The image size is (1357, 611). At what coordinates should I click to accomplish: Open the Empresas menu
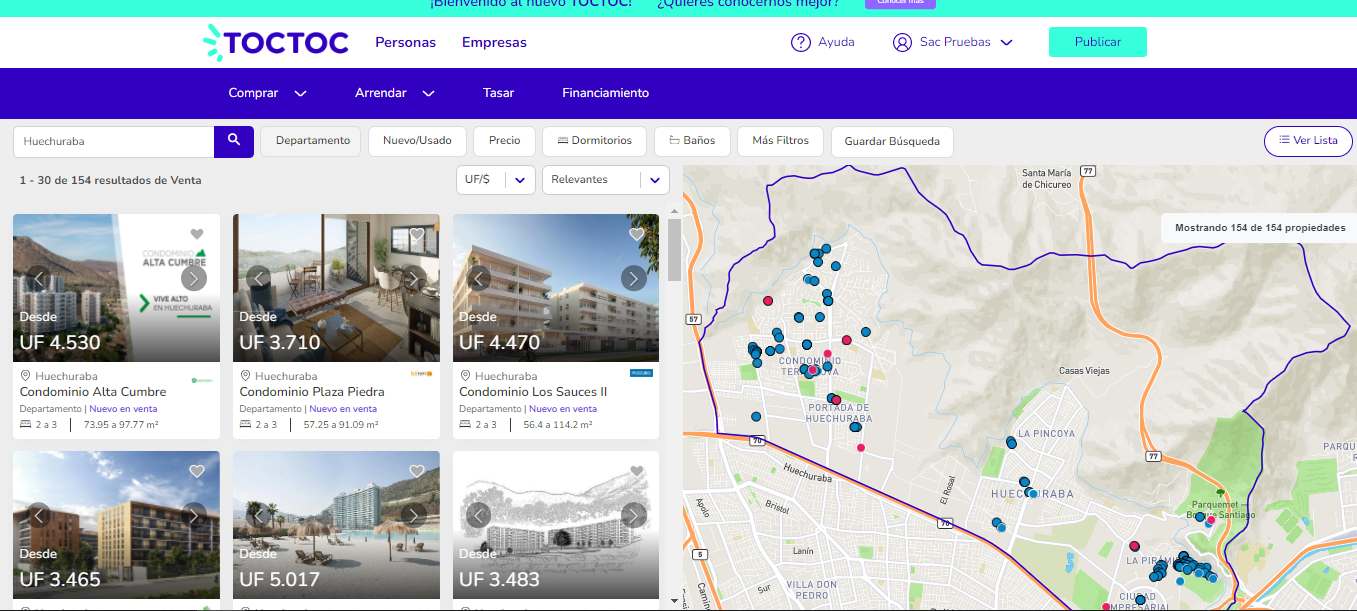[494, 43]
